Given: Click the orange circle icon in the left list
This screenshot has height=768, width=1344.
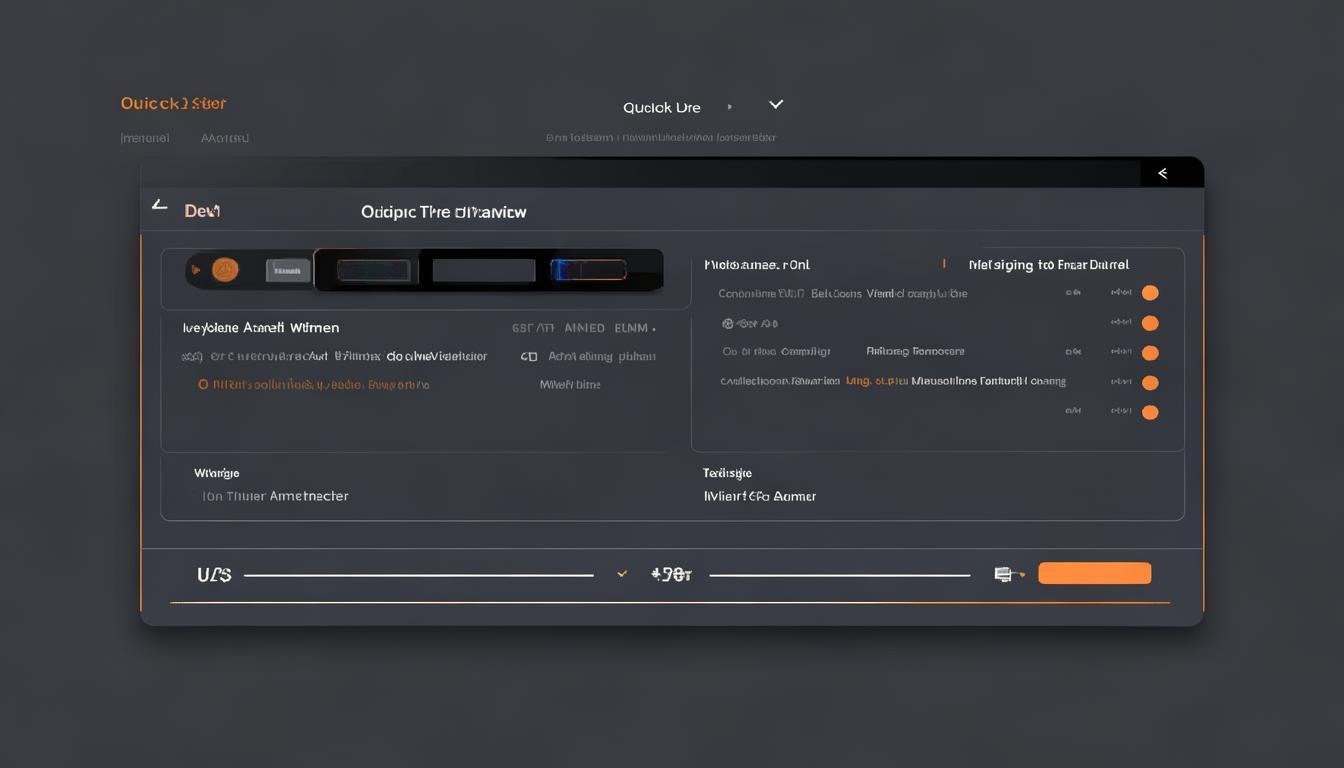Looking at the screenshot, I should coord(203,385).
